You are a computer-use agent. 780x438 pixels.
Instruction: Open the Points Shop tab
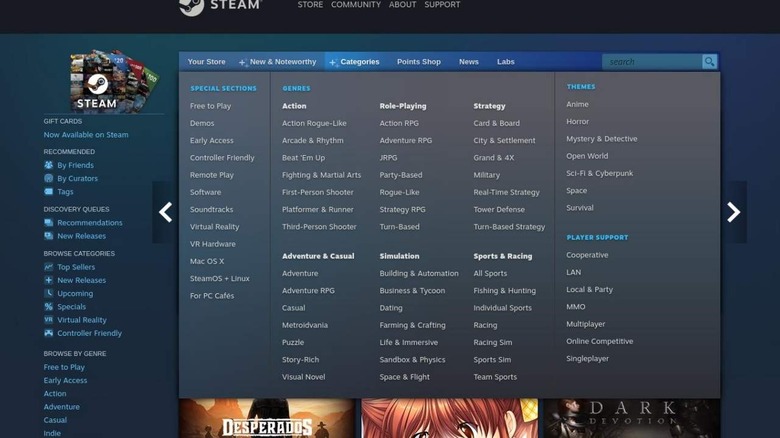point(418,62)
